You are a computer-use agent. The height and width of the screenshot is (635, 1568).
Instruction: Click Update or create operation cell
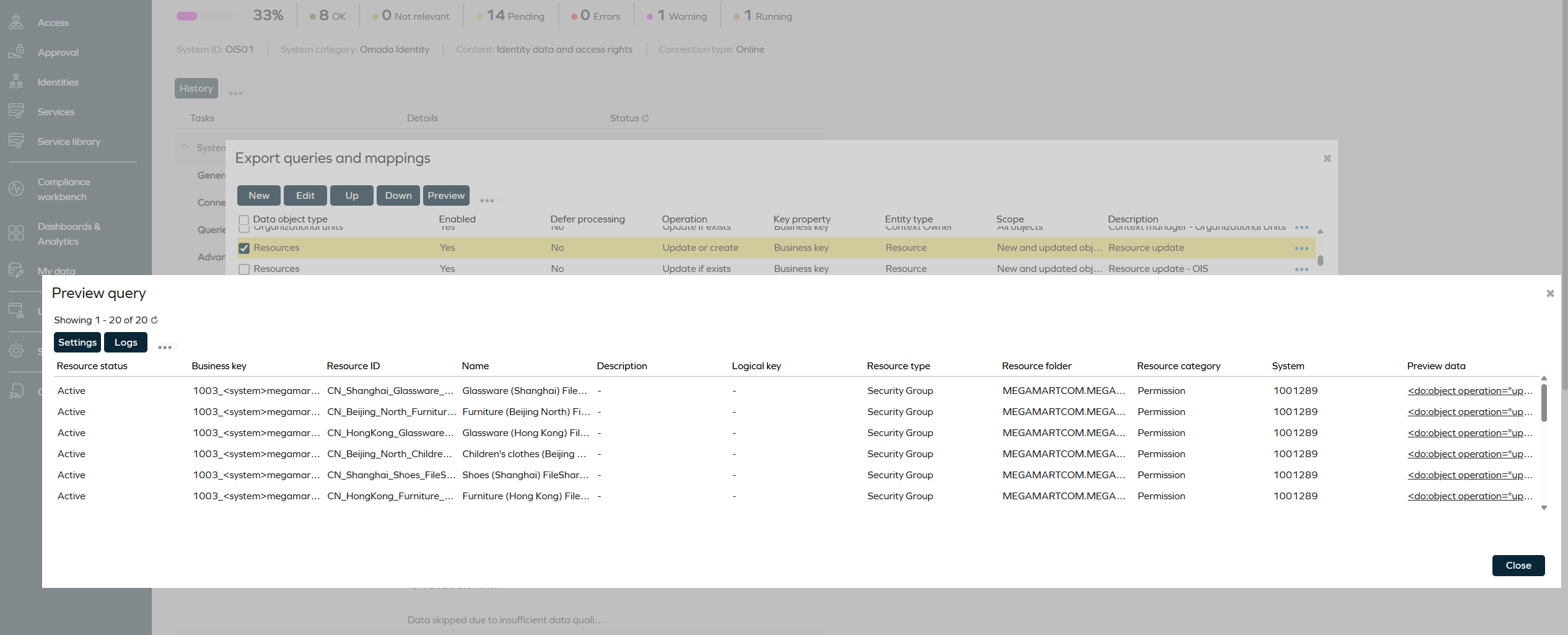pos(700,248)
